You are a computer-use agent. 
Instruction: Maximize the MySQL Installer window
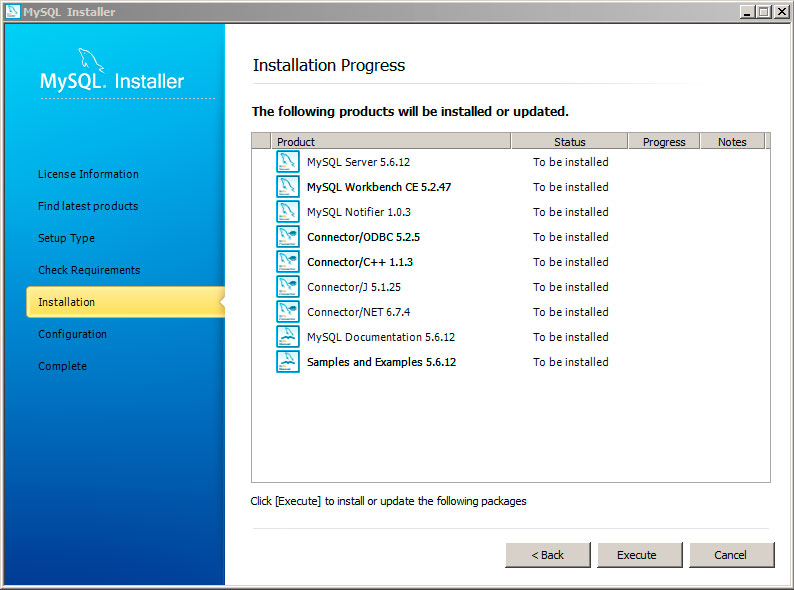coord(764,11)
